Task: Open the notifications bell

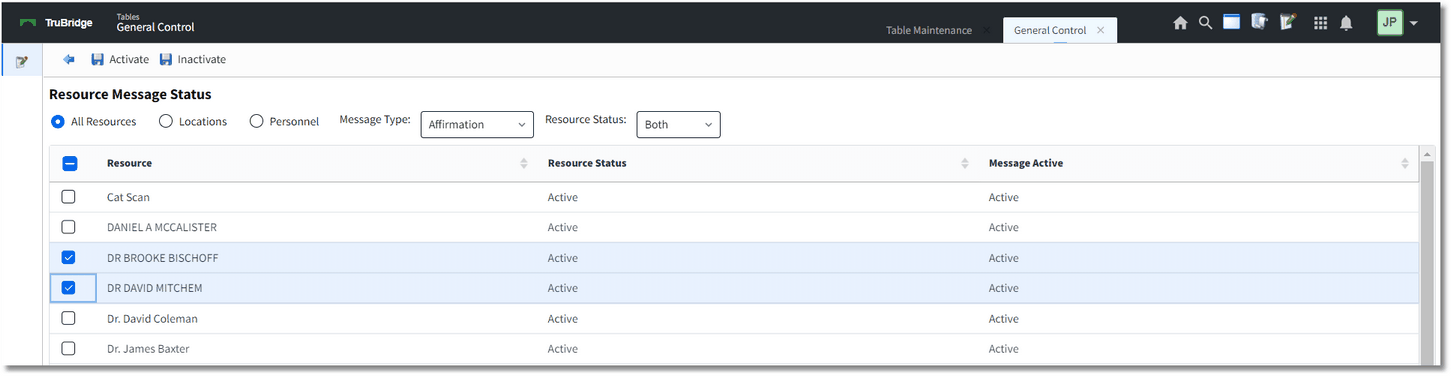Action: (x=1347, y=22)
